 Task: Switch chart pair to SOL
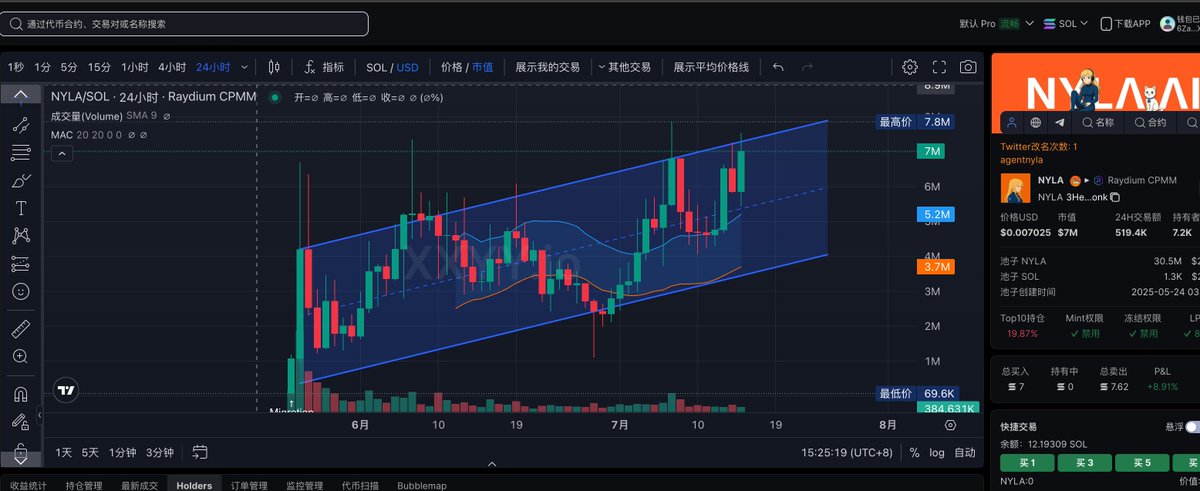375,67
